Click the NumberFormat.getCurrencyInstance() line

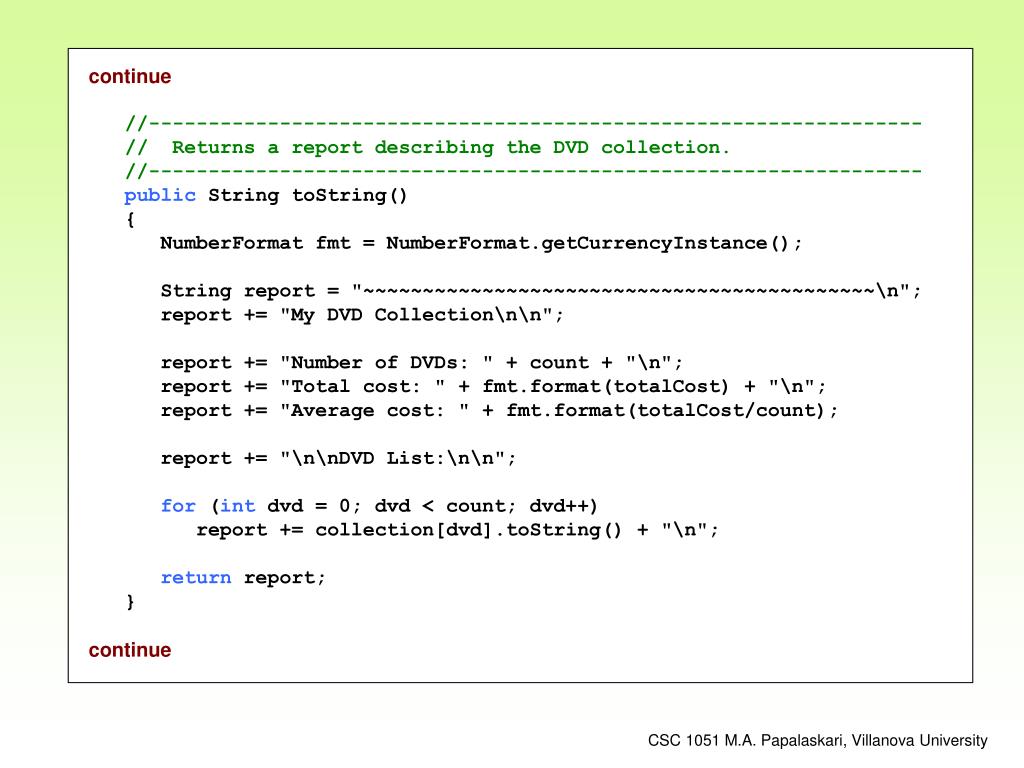click(x=481, y=244)
